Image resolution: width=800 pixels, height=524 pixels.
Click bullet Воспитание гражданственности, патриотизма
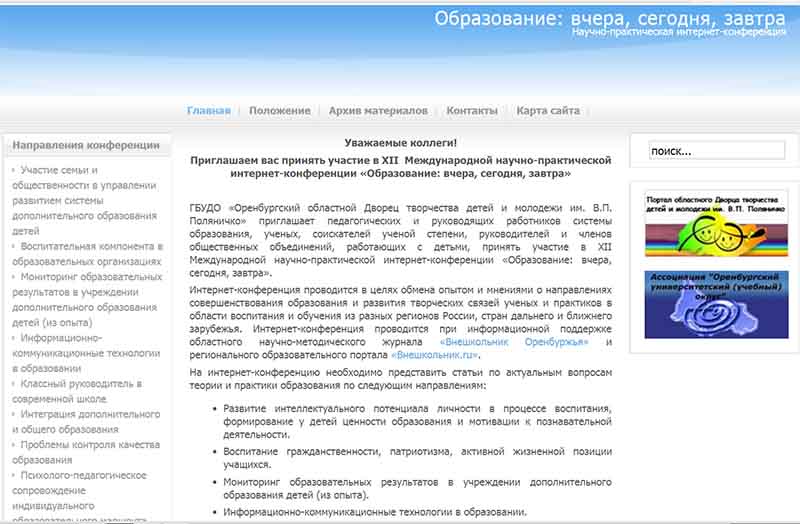click(x=417, y=458)
